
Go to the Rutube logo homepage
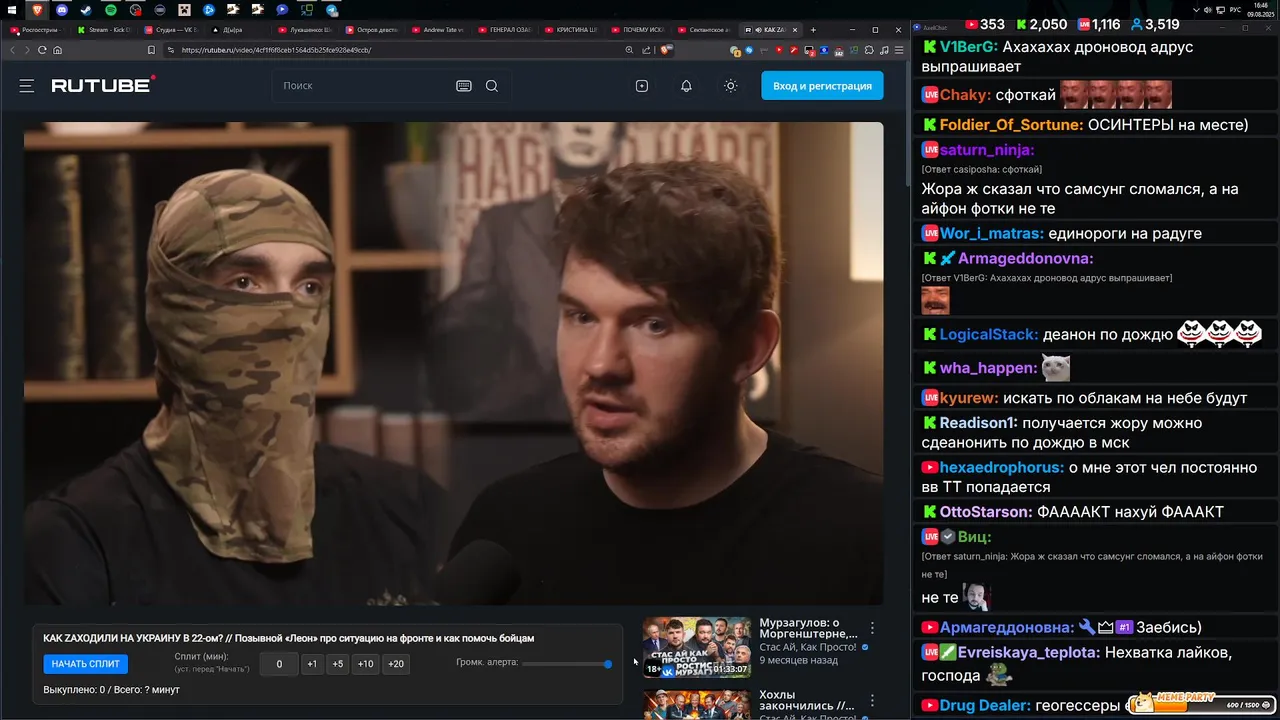click(x=104, y=85)
